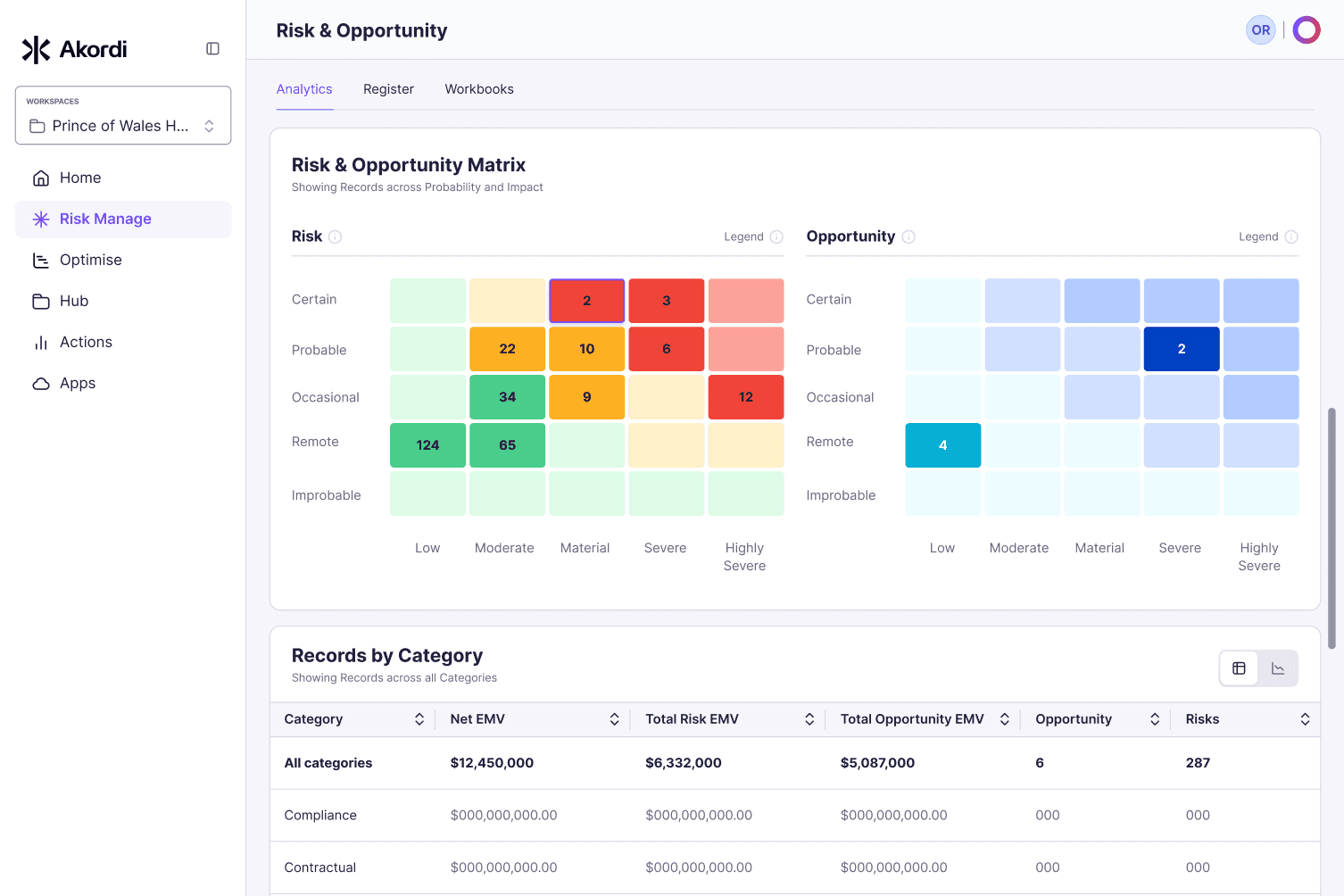Select the green risk cell showing 65
The image size is (1344, 896).
(x=507, y=445)
